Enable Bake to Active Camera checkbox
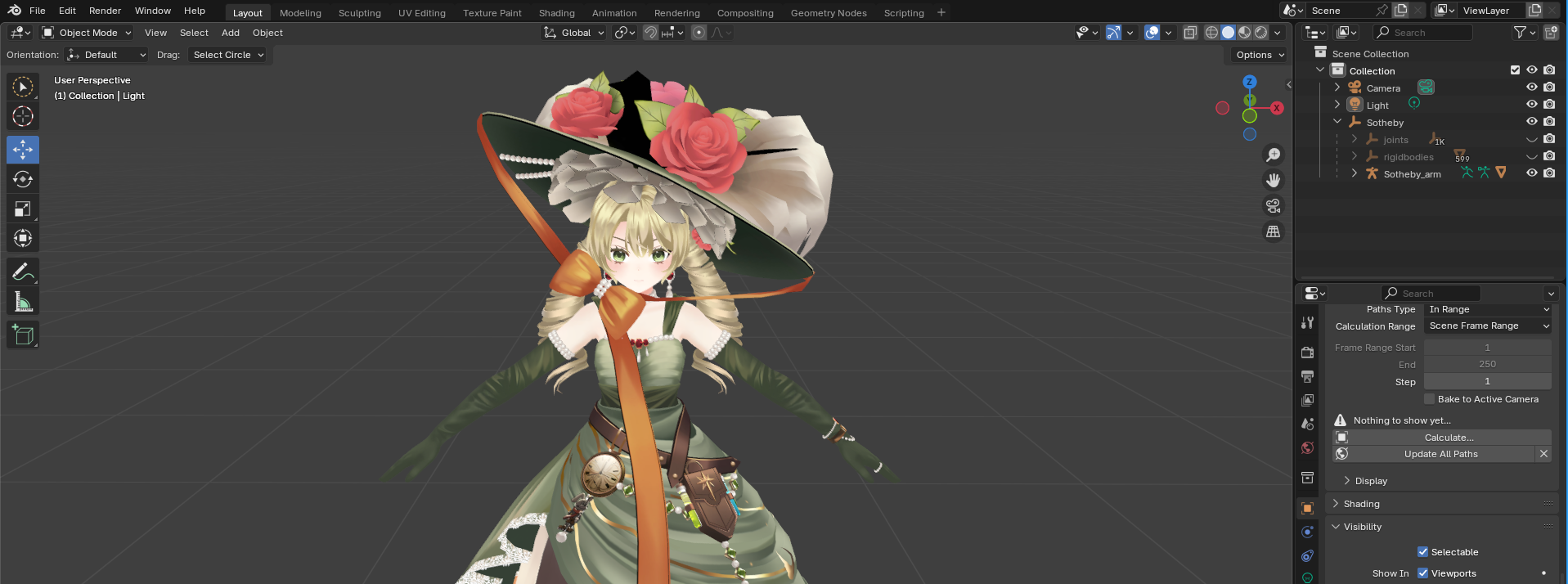This screenshot has width=1568, height=584. [x=1429, y=399]
